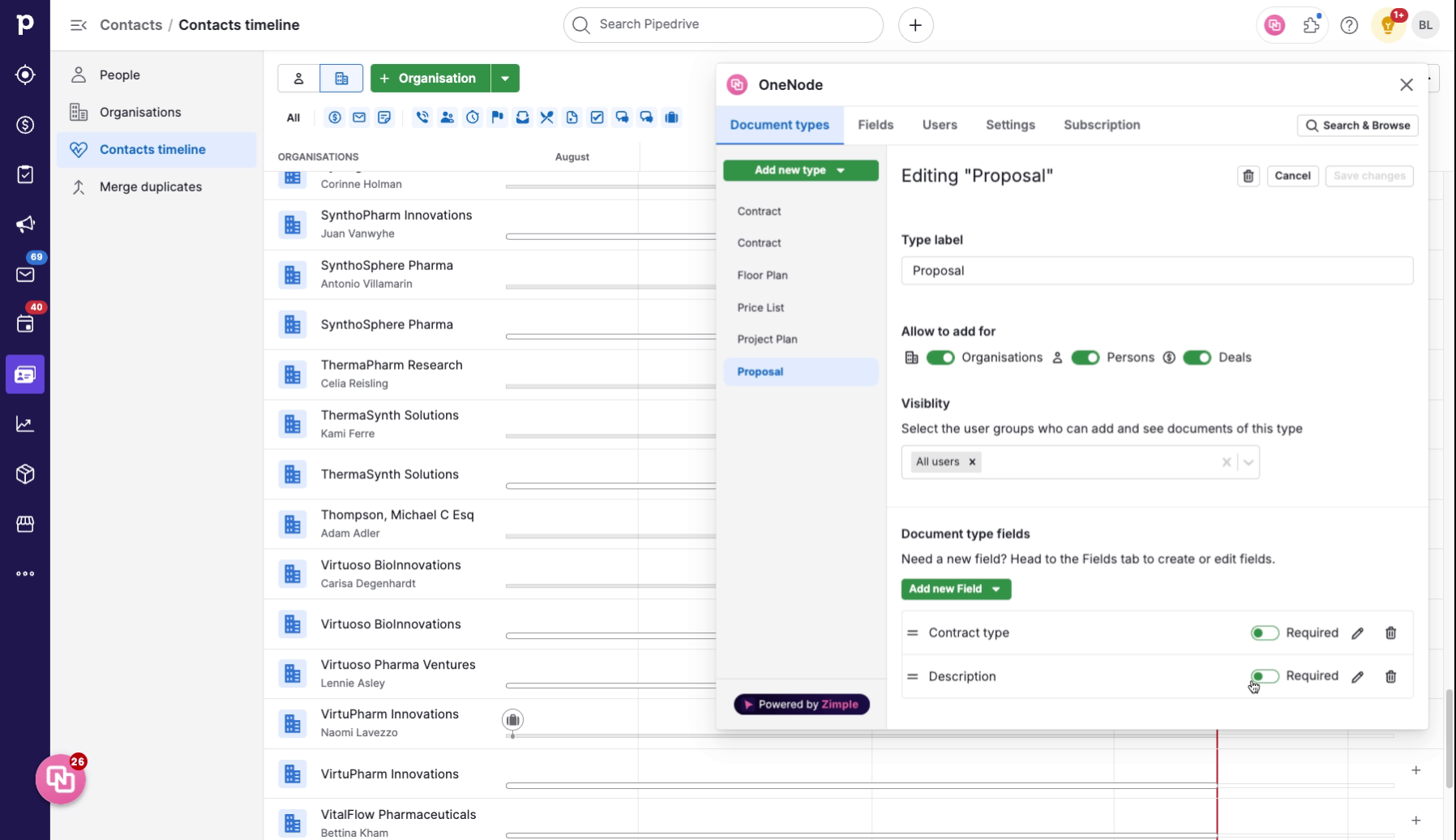The height and width of the screenshot is (840, 1456).
Task: Toggle Persons allow-to-add switch
Action: click(x=1086, y=358)
